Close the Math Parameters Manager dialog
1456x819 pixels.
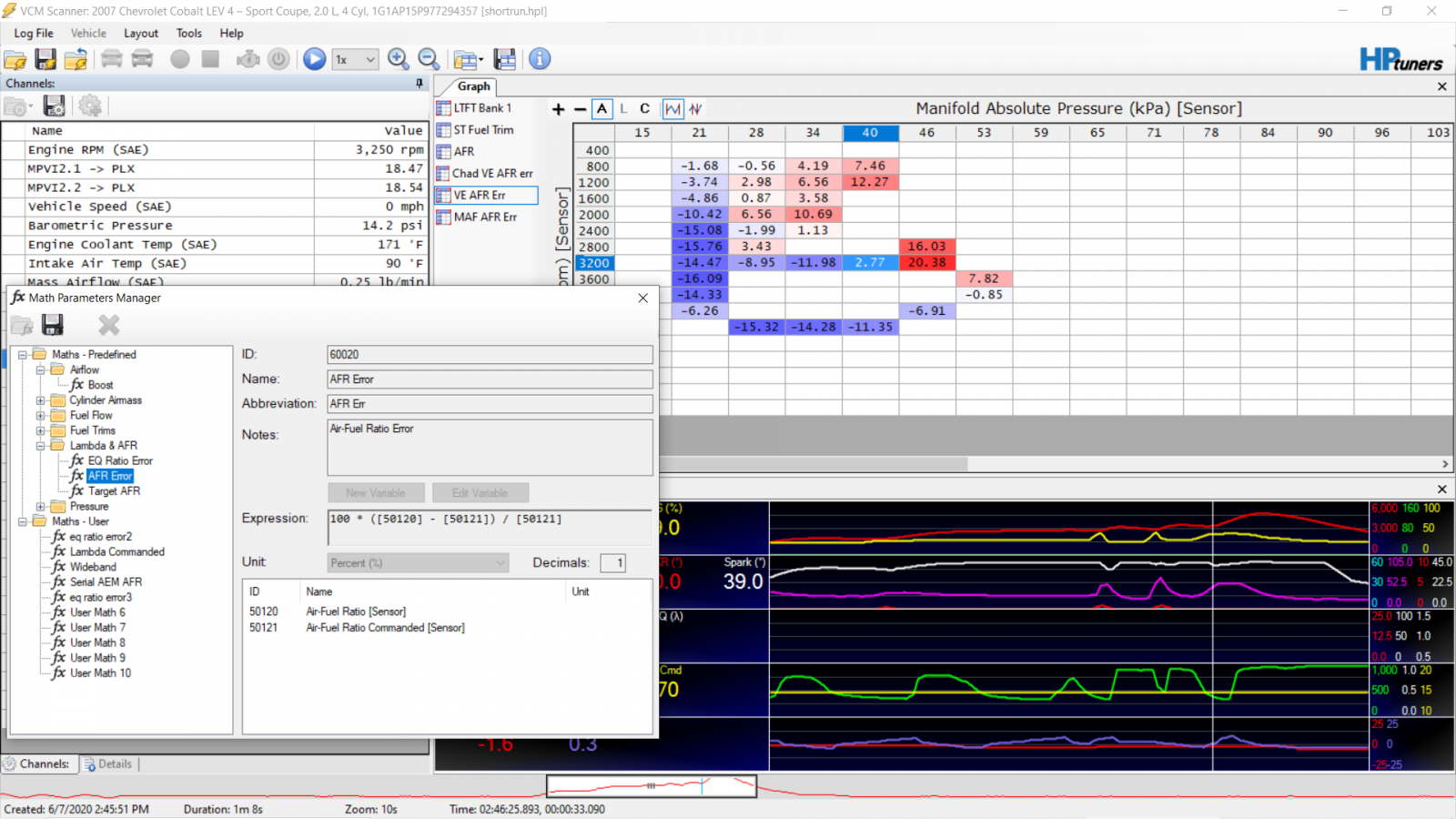(x=642, y=298)
